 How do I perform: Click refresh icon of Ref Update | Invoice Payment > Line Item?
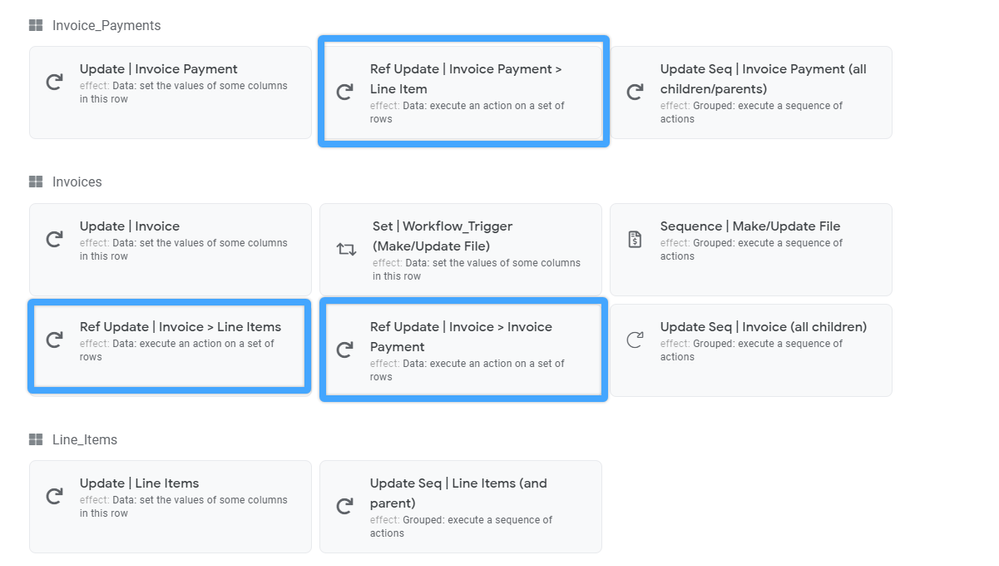(x=345, y=92)
